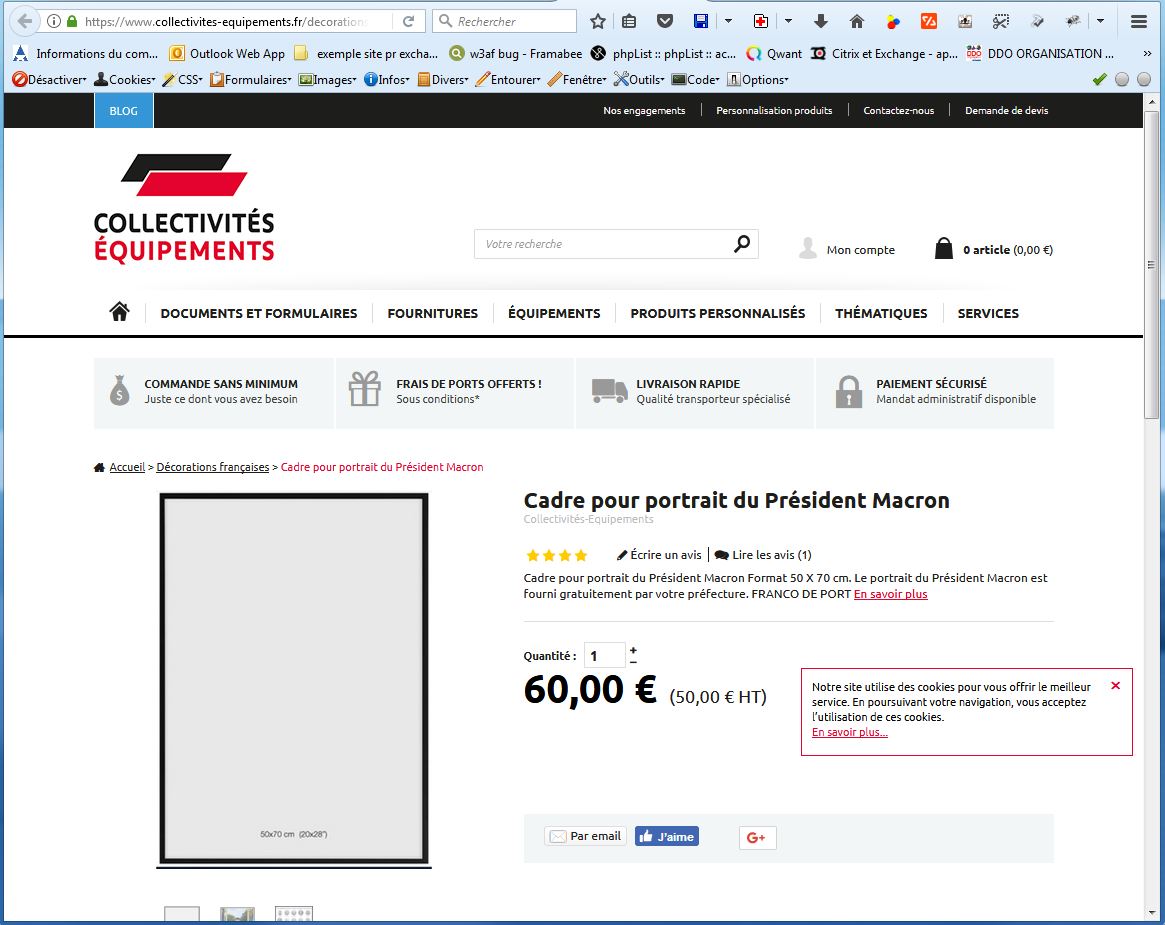Open the Code toolbar menu
The image size is (1165, 925).
coord(695,79)
